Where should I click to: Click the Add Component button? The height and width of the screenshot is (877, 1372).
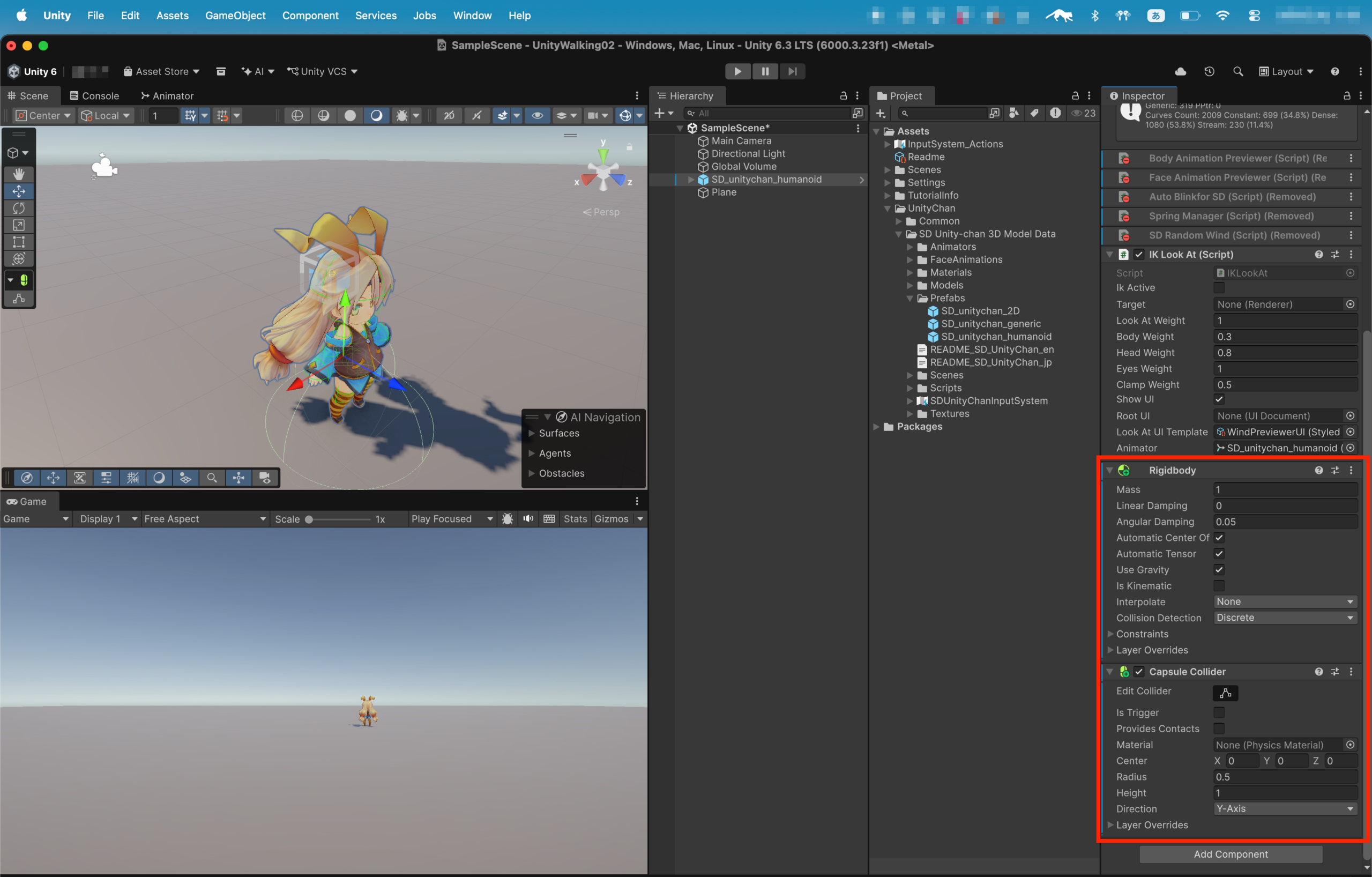(x=1230, y=854)
